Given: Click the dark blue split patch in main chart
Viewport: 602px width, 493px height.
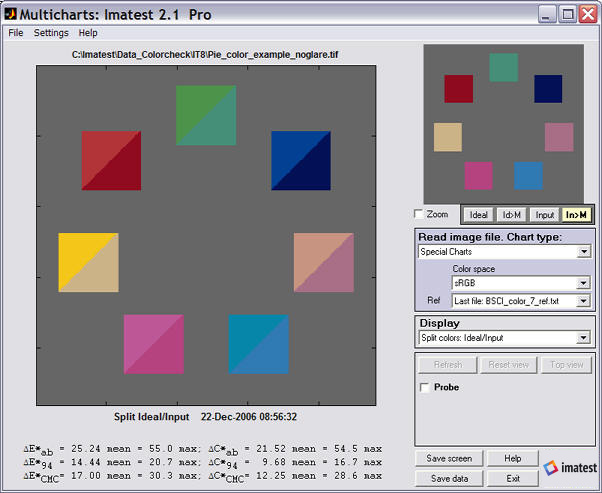Looking at the screenshot, I should (x=301, y=160).
